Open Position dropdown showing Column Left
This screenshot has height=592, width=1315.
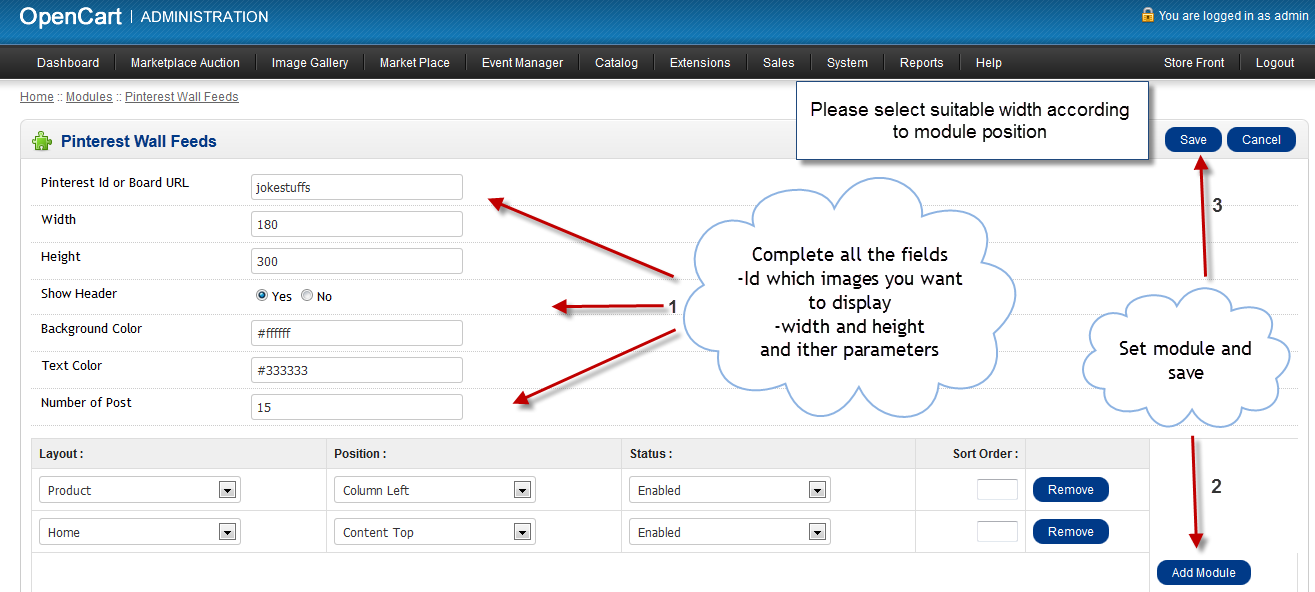(435, 490)
